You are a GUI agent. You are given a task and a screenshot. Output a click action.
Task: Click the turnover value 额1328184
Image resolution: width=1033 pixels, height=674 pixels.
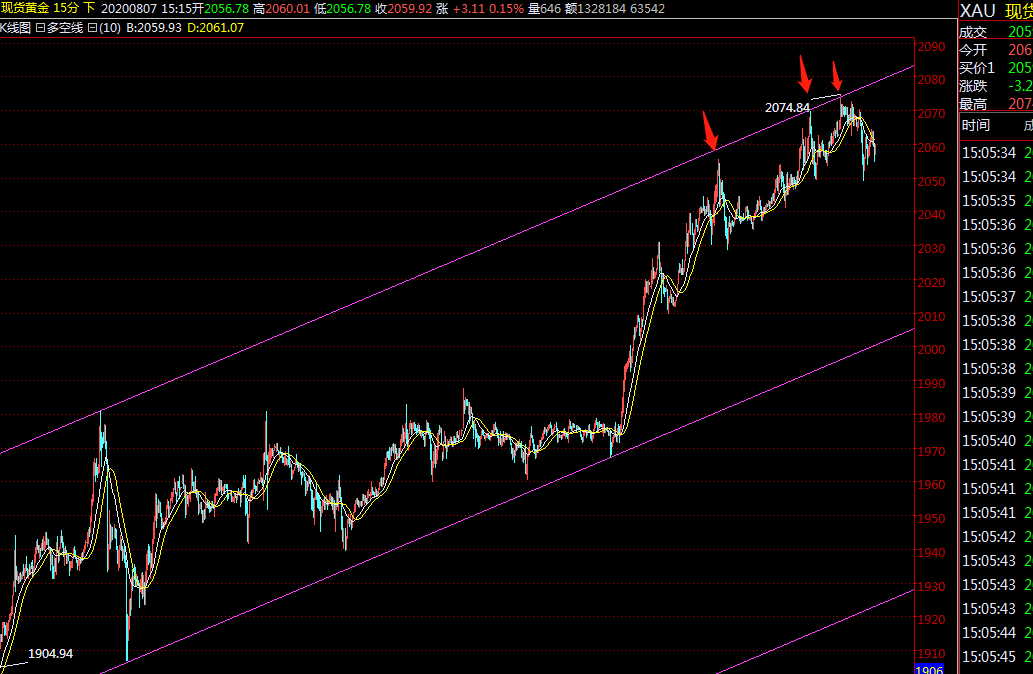click(x=596, y=9)
